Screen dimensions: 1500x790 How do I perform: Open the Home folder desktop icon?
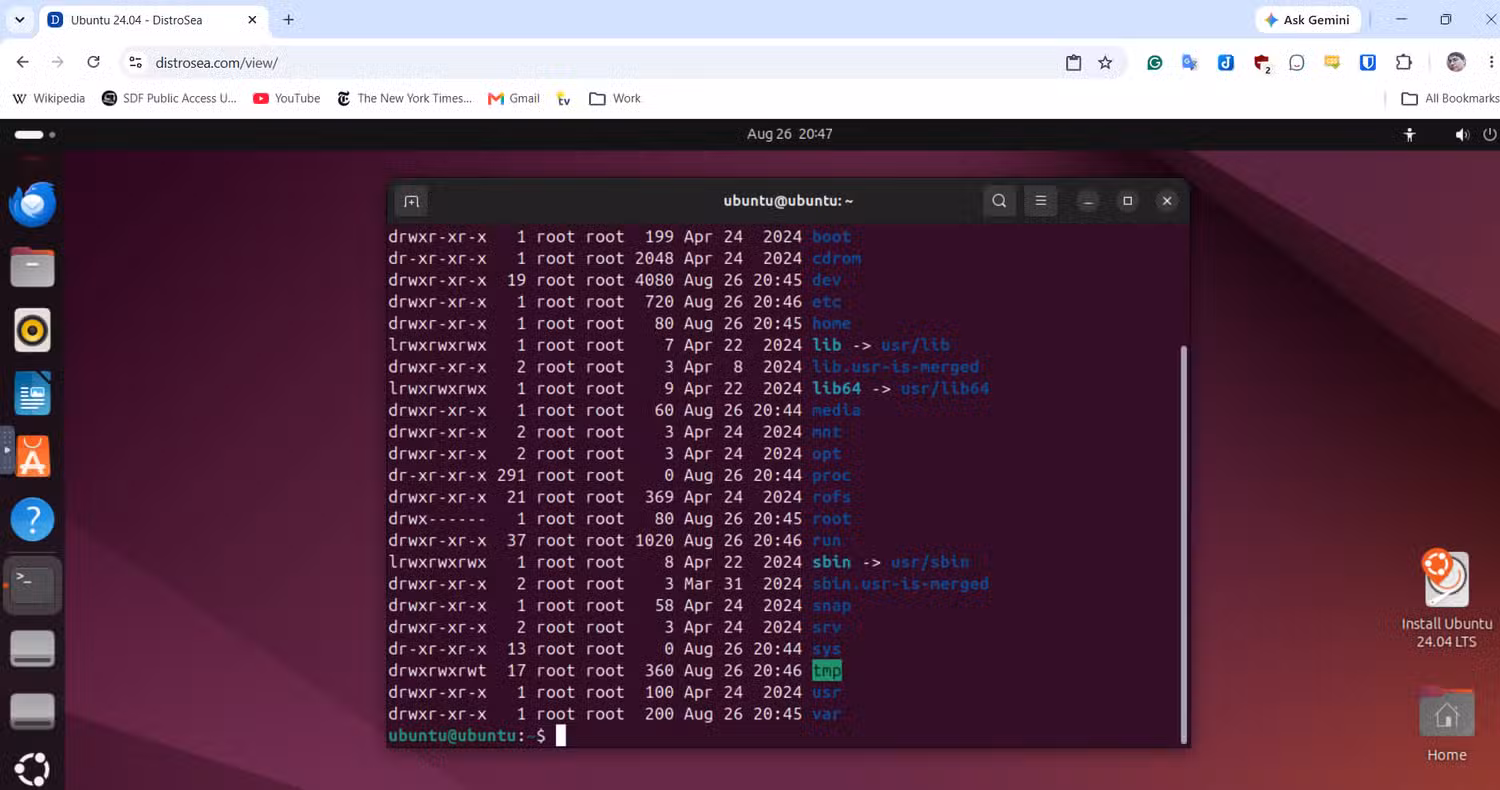click(x=1446, y=726)
